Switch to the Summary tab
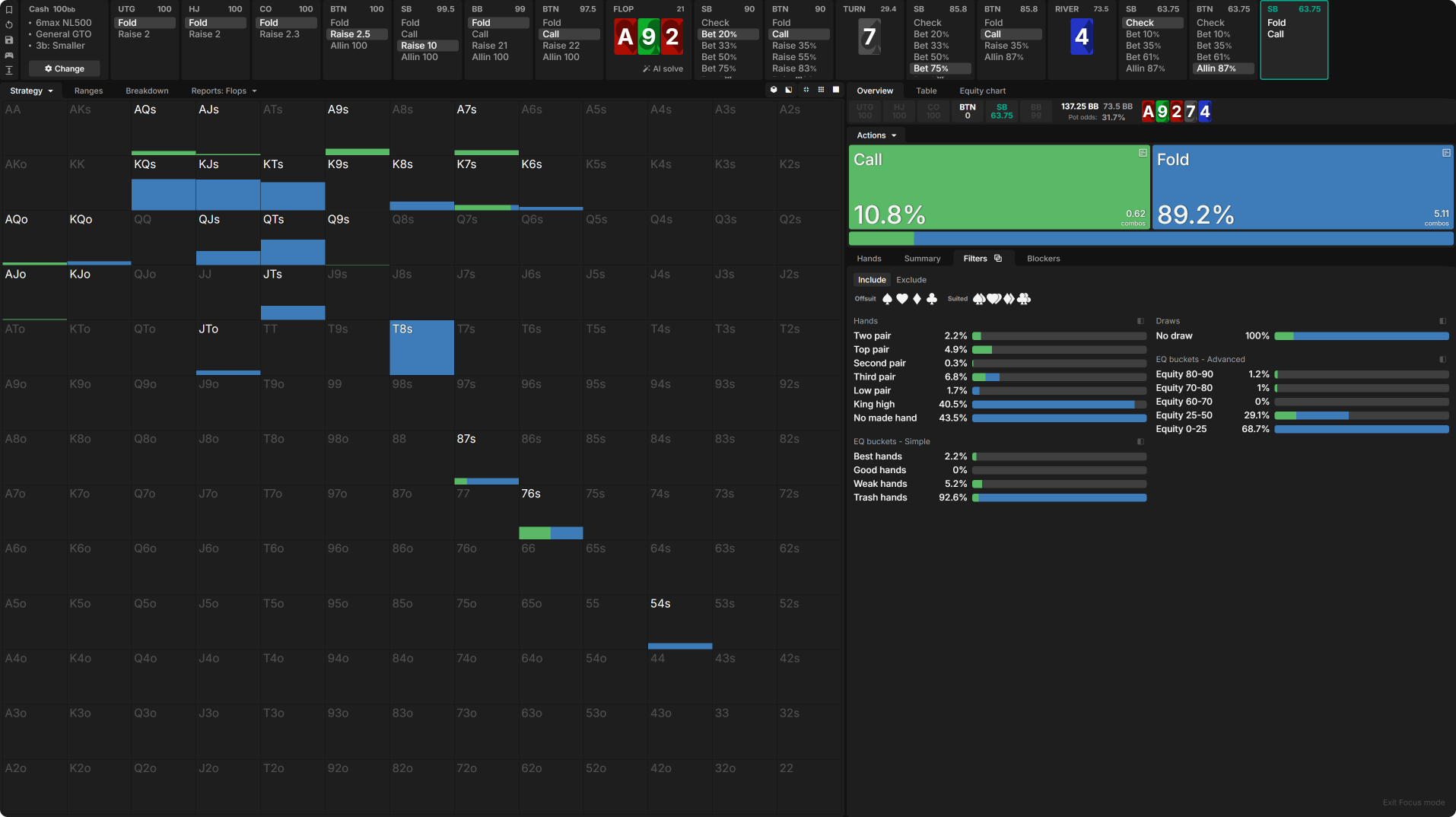Screen dimensions: 1456x817 [x=922, y=259]
